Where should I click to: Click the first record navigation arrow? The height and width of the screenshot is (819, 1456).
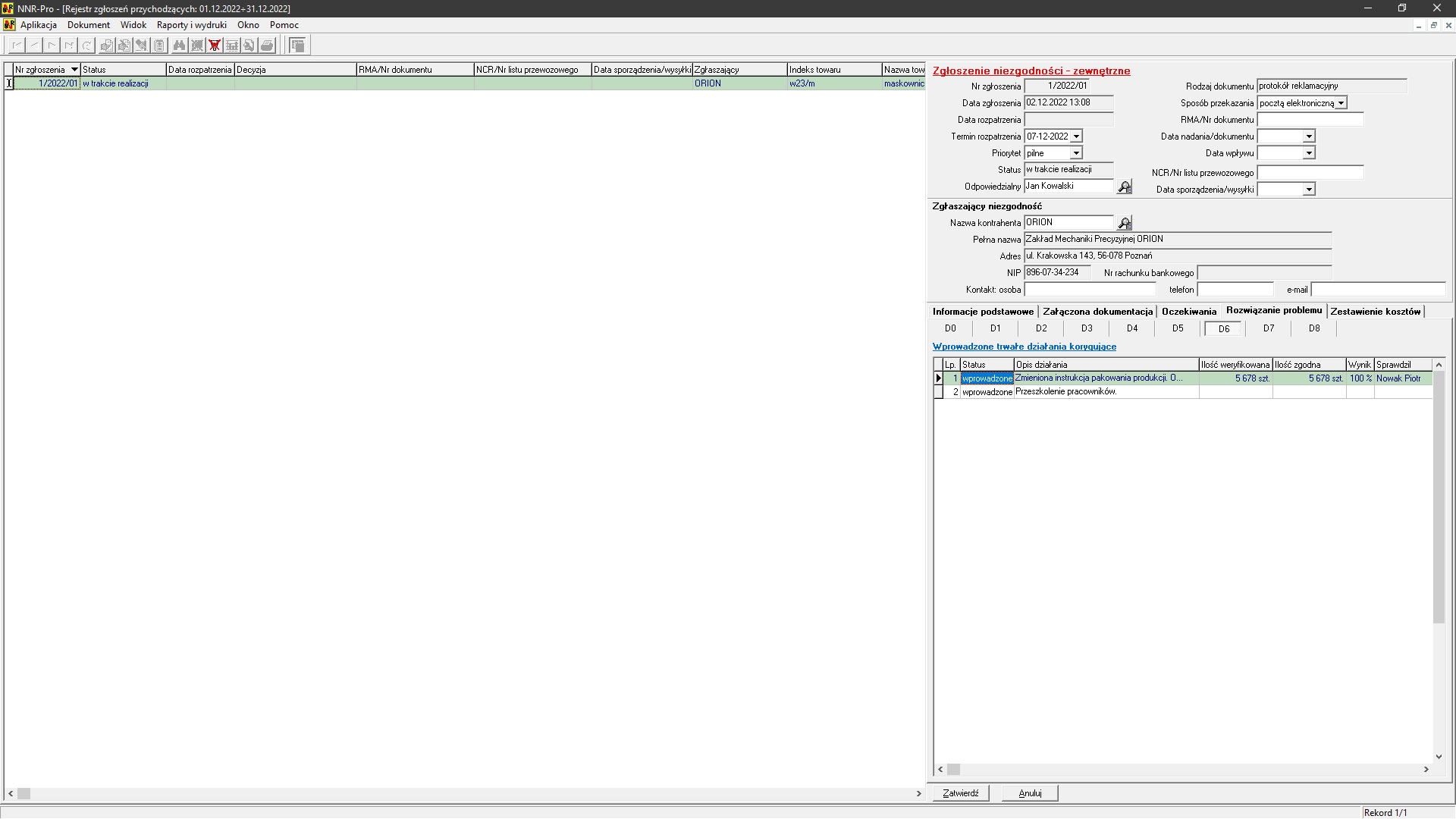pos(17,45)
